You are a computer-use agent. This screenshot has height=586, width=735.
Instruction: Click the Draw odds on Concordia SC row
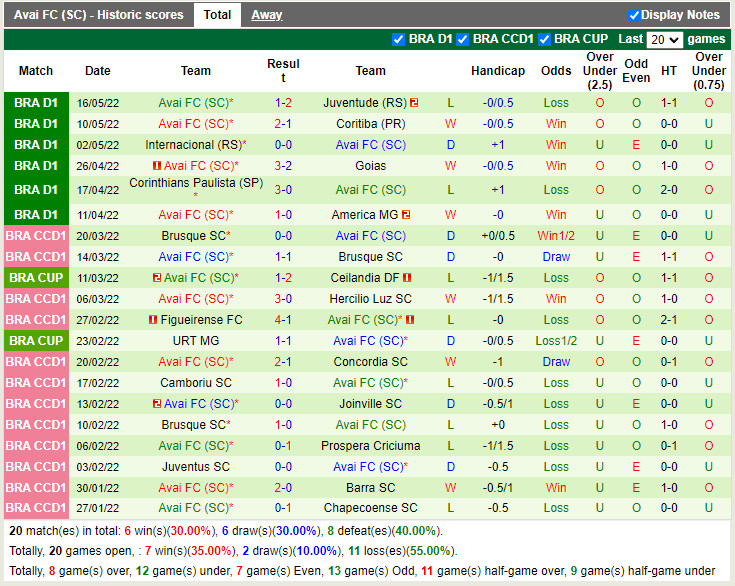556,362
